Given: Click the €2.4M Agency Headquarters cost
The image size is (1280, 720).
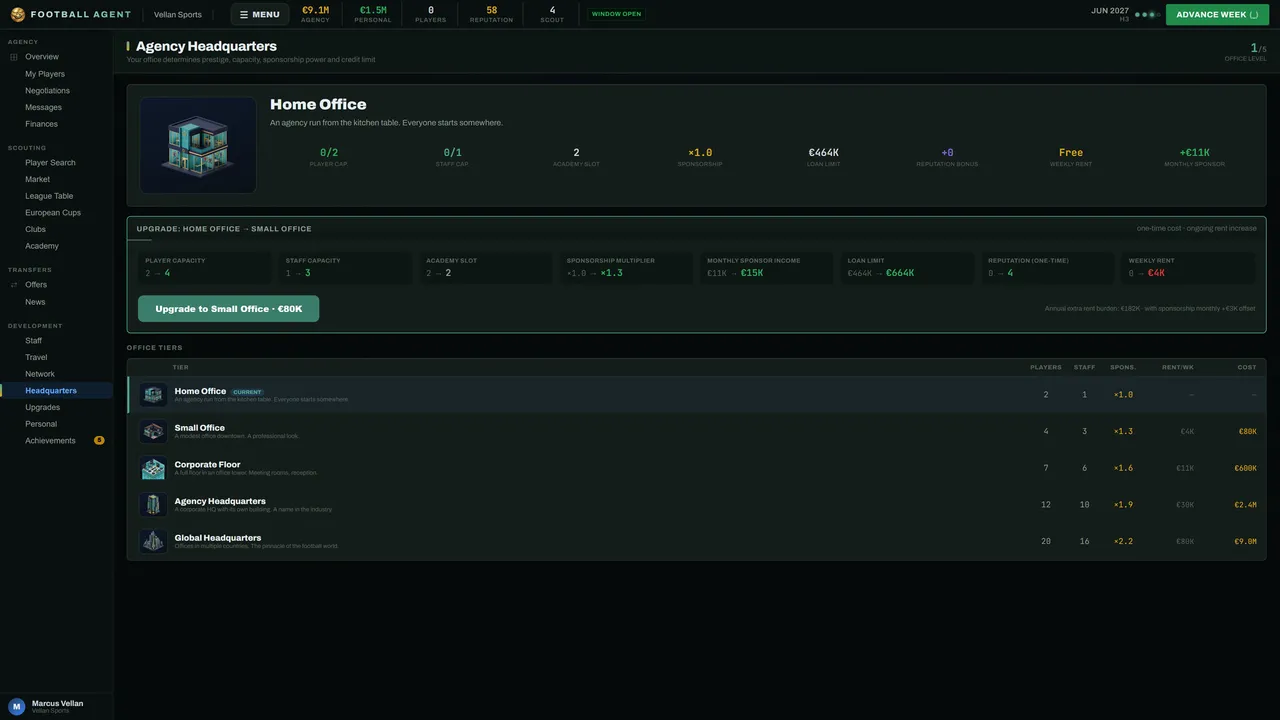Looking at the screenshot, I should [x=1245, y=505].
